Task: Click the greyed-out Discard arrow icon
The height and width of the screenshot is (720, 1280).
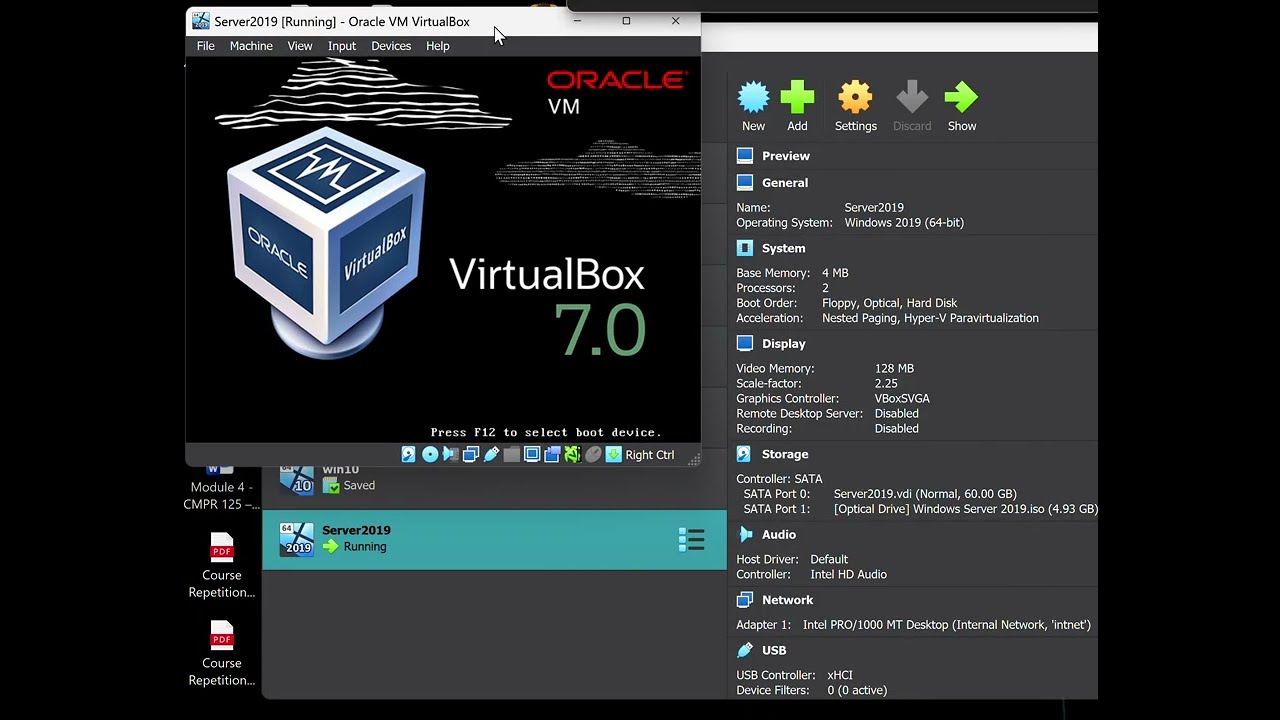Action: click(x=911, y=98)
